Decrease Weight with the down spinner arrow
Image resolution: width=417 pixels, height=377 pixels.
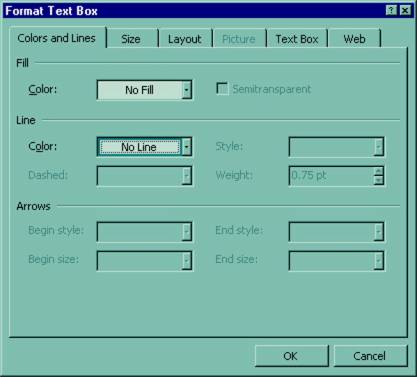tap(378, 180)
